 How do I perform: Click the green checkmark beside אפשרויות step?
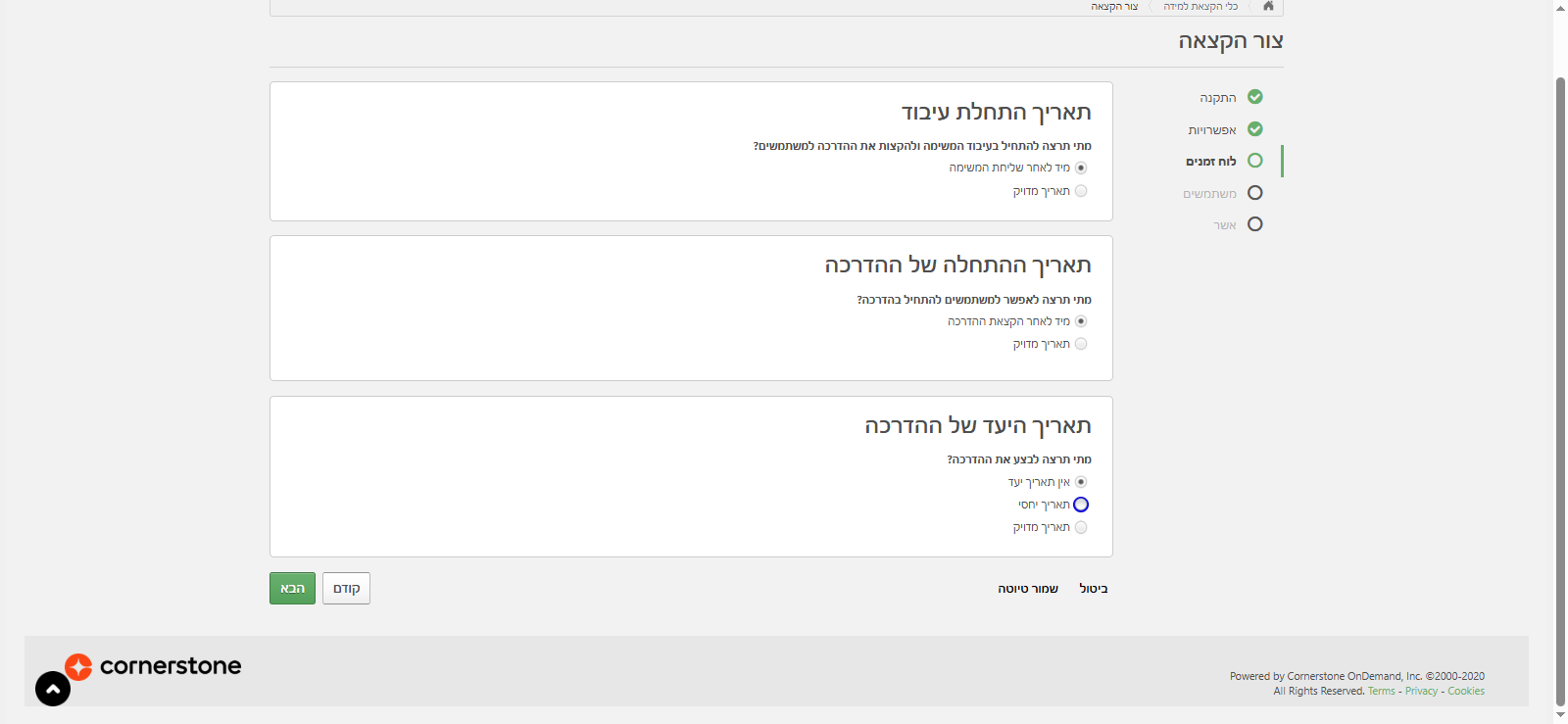coord(1255,129)
